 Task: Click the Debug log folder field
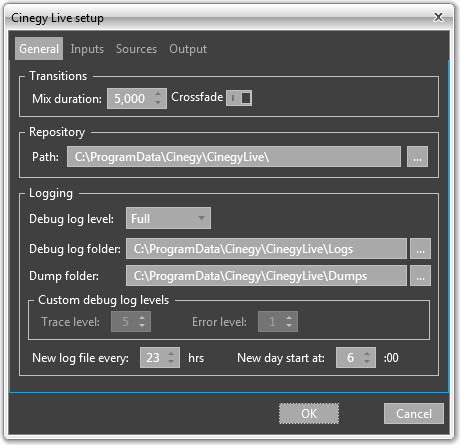[266, 249]
